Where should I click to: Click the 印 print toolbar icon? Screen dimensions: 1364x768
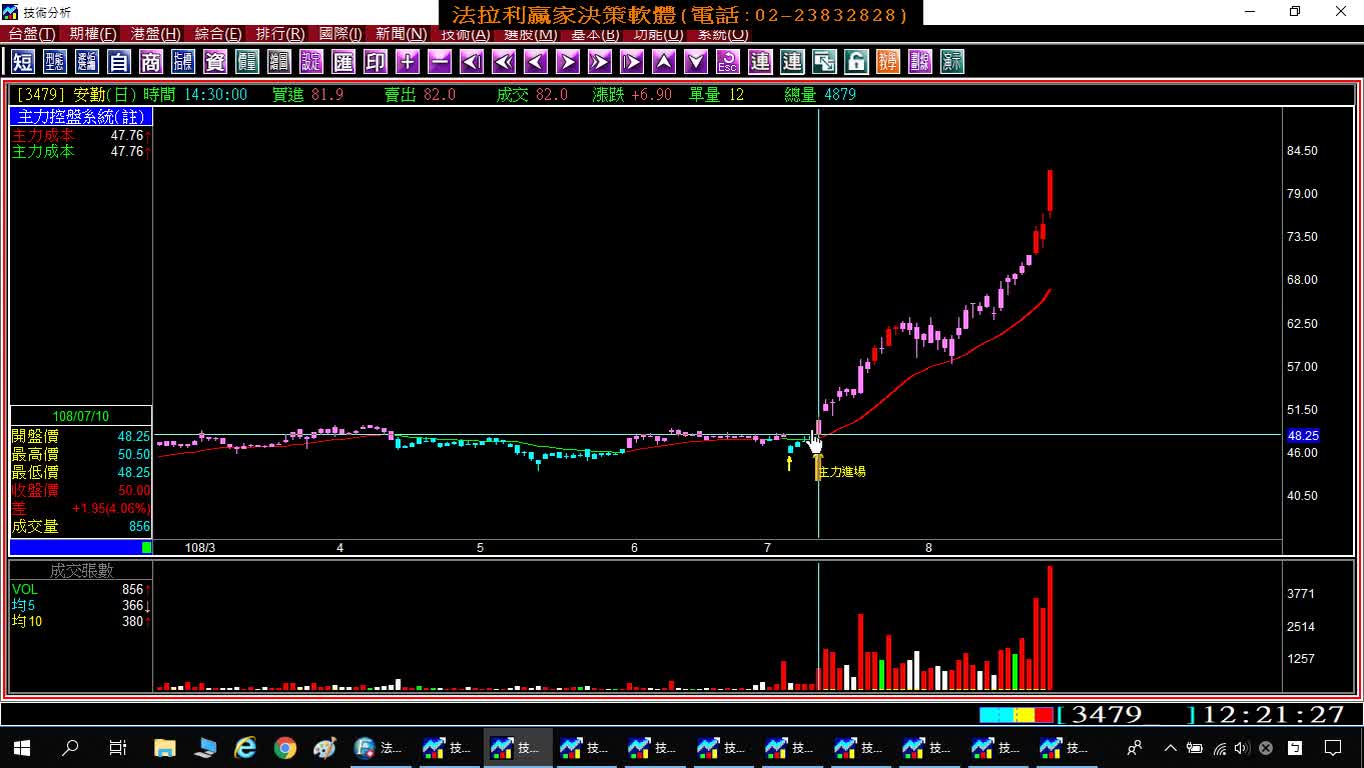(375, 62)
